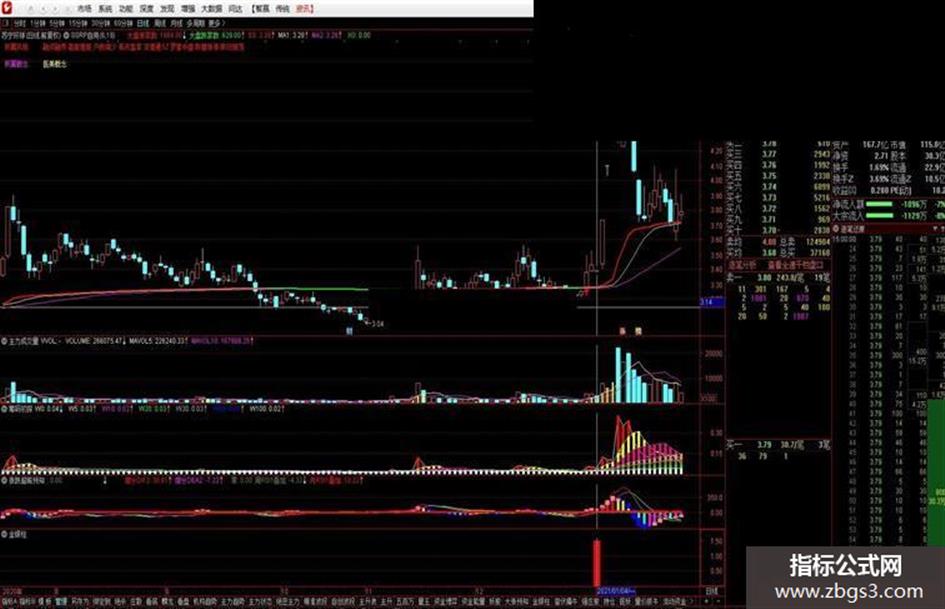
Task: Open the 问达 menu
Action: (236, 9)
